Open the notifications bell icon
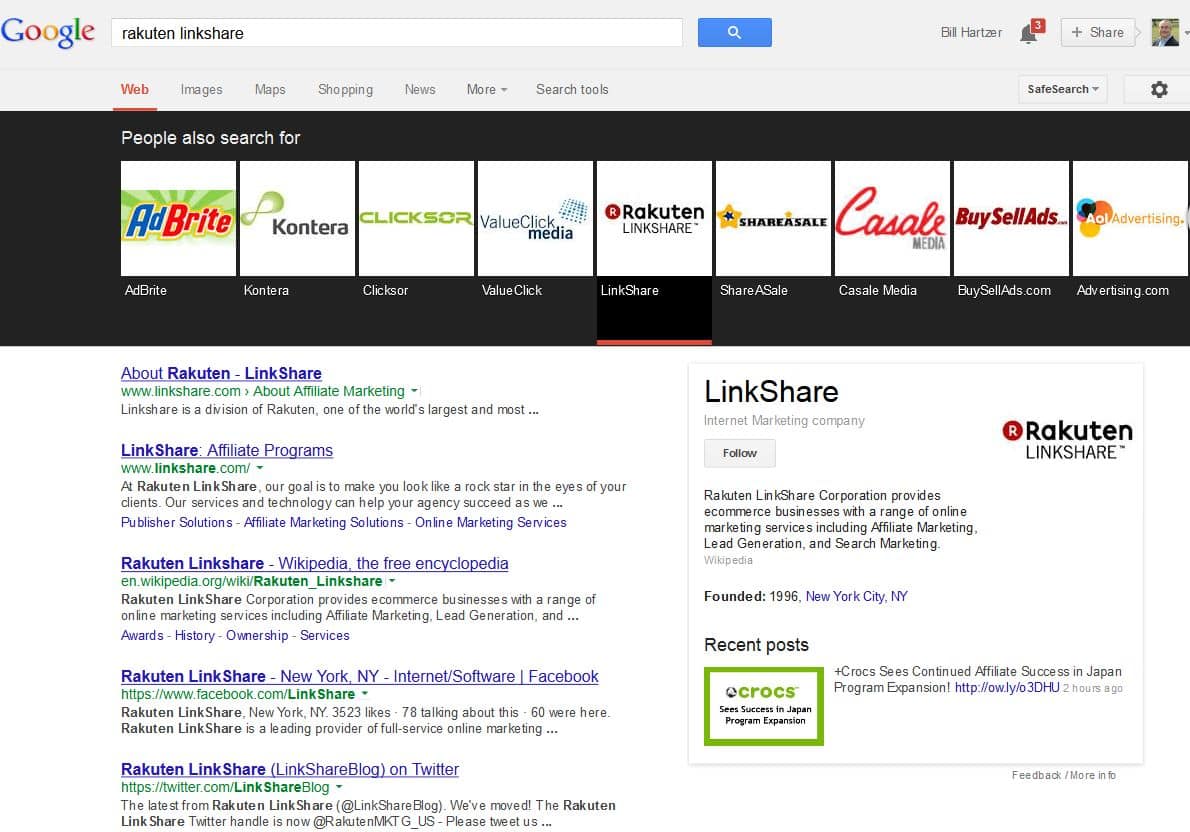The image size is (1190, 832). [x=1029, y=33]
